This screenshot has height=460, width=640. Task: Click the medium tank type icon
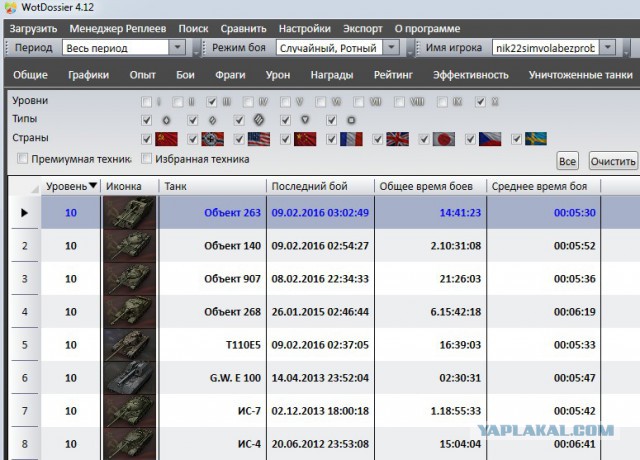coord(212,120)
